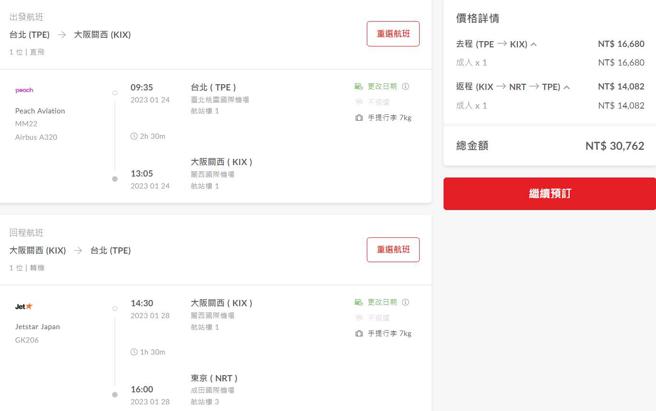The image size is (656, 411).
Task: Collapse the 返程 (KIX → NRT → TPE) breakdown
Action: pos(567,87)
